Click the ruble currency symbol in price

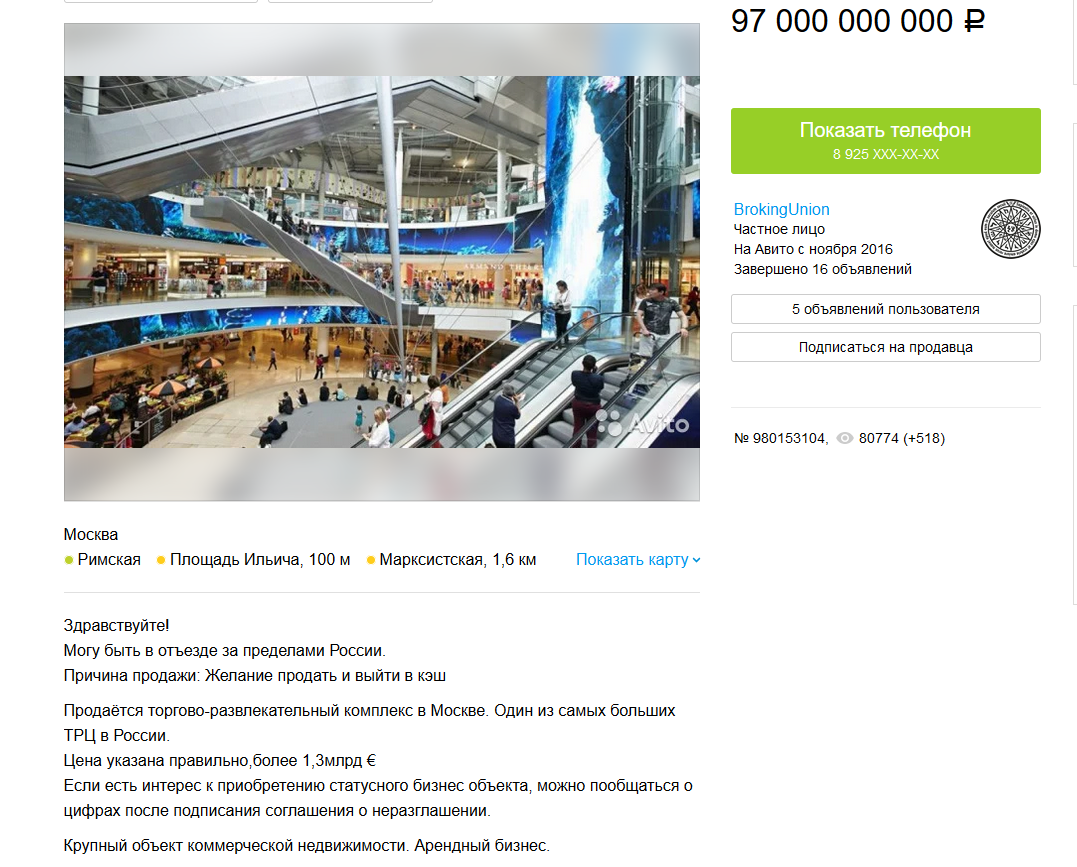pos(974,21)
